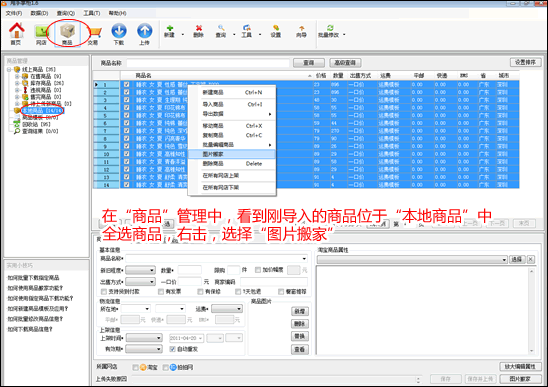Expand the 新建 toolbar dropdown arrow
This screenshot has height=387, width=548.
point(183,35)
